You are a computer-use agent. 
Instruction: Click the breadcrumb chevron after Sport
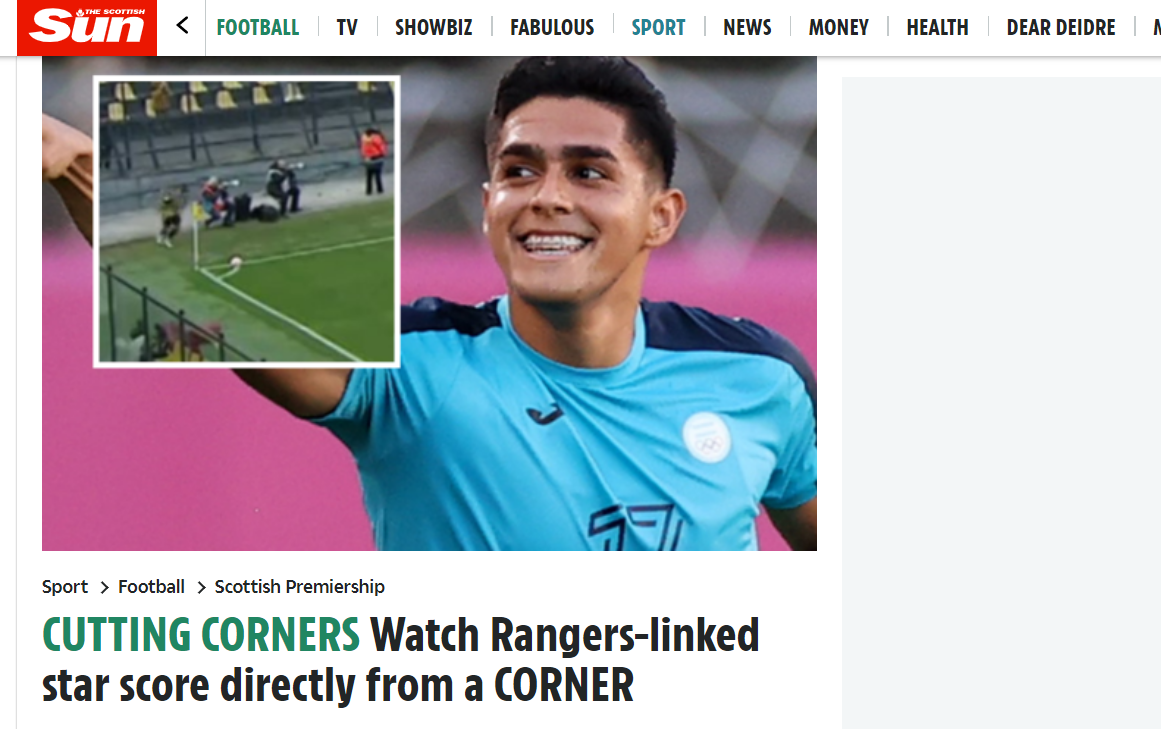(104, 588)
